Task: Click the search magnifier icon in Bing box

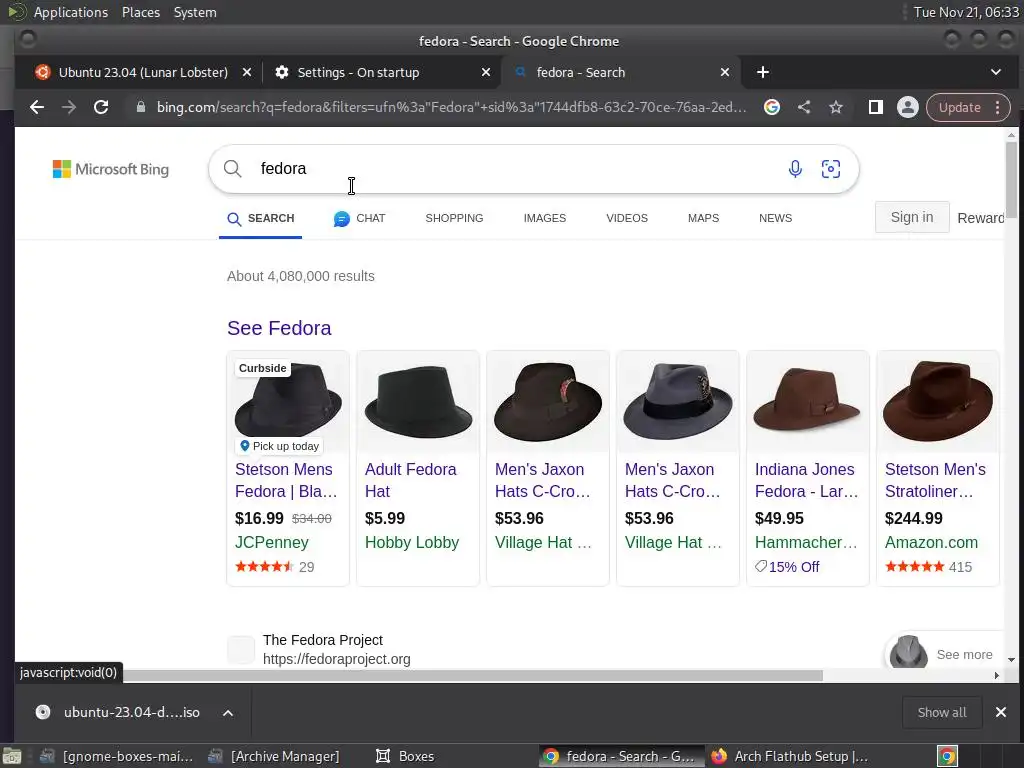Action: tap(232, 168)
